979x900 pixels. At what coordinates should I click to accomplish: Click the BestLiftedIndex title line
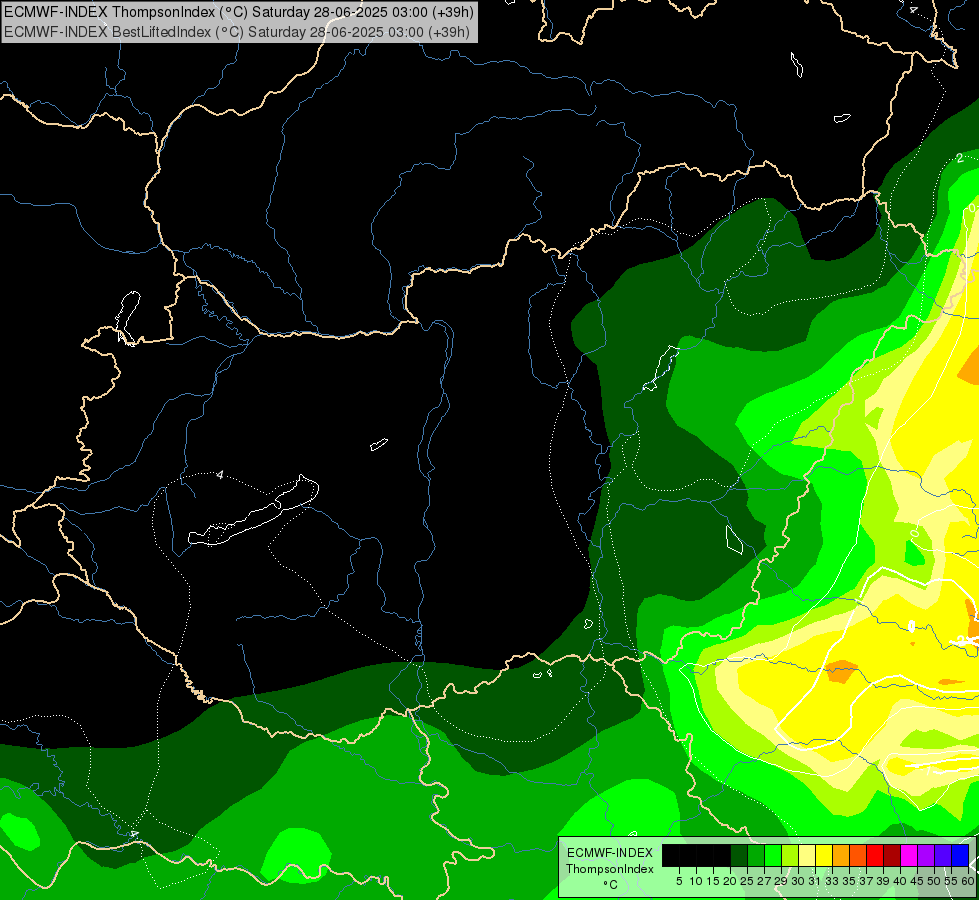pyautogui.click(x=237, y=32)
